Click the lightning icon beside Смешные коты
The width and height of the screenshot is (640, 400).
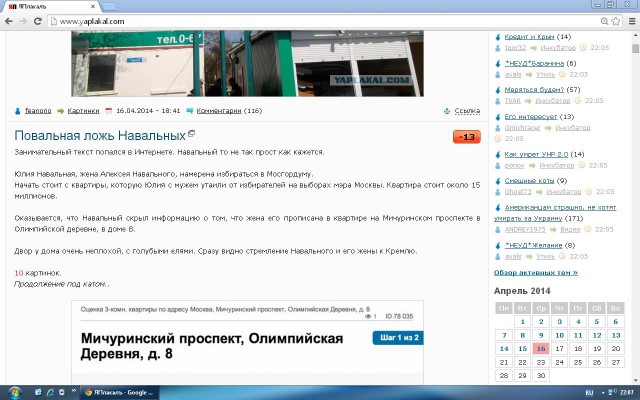coord(498,181)
